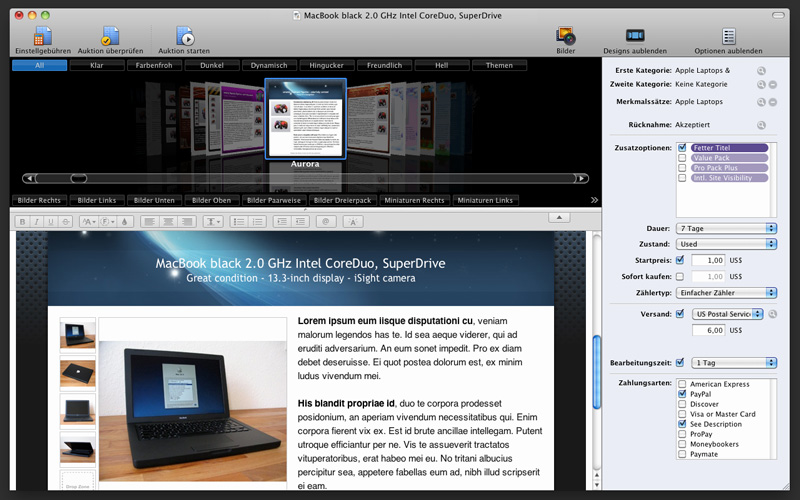Insert a numbered list
Image resolution: width=800 pixels, height=500 pixels.
click(x=258, y=221)
